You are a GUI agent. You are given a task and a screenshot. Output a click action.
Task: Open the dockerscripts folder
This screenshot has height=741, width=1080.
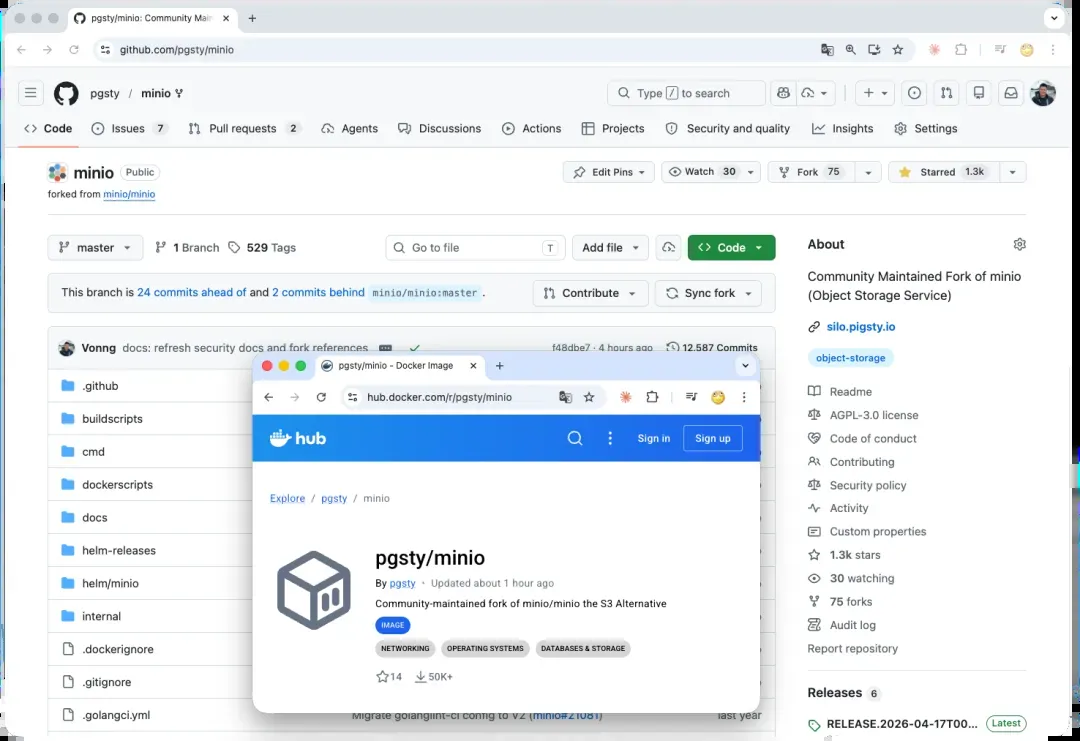click(117, 484)
